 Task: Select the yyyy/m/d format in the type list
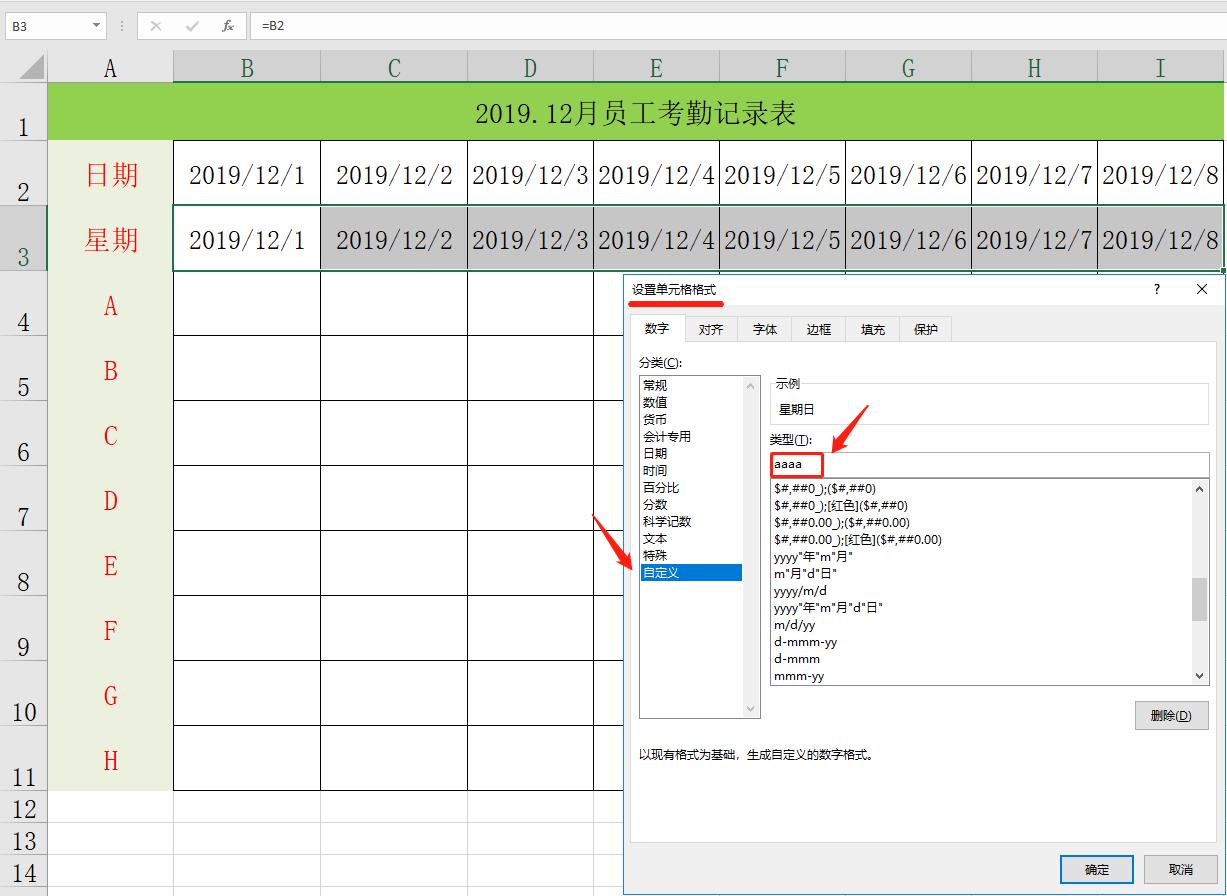[x=800, y=590]
